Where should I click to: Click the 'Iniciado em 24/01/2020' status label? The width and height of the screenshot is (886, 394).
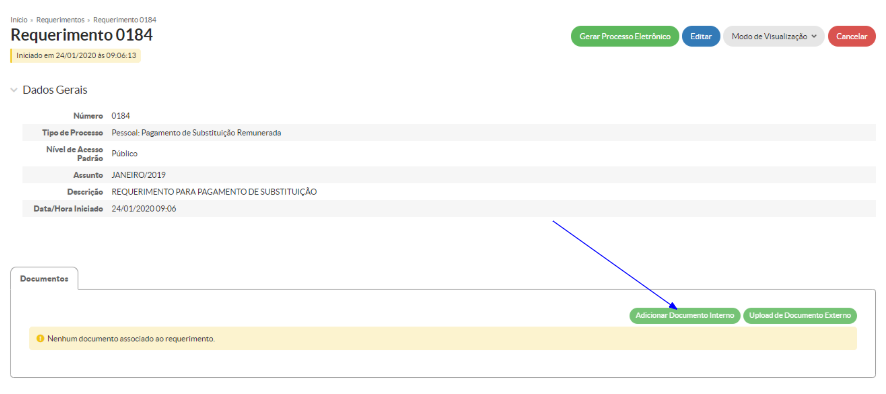click(x=76, y=55)
